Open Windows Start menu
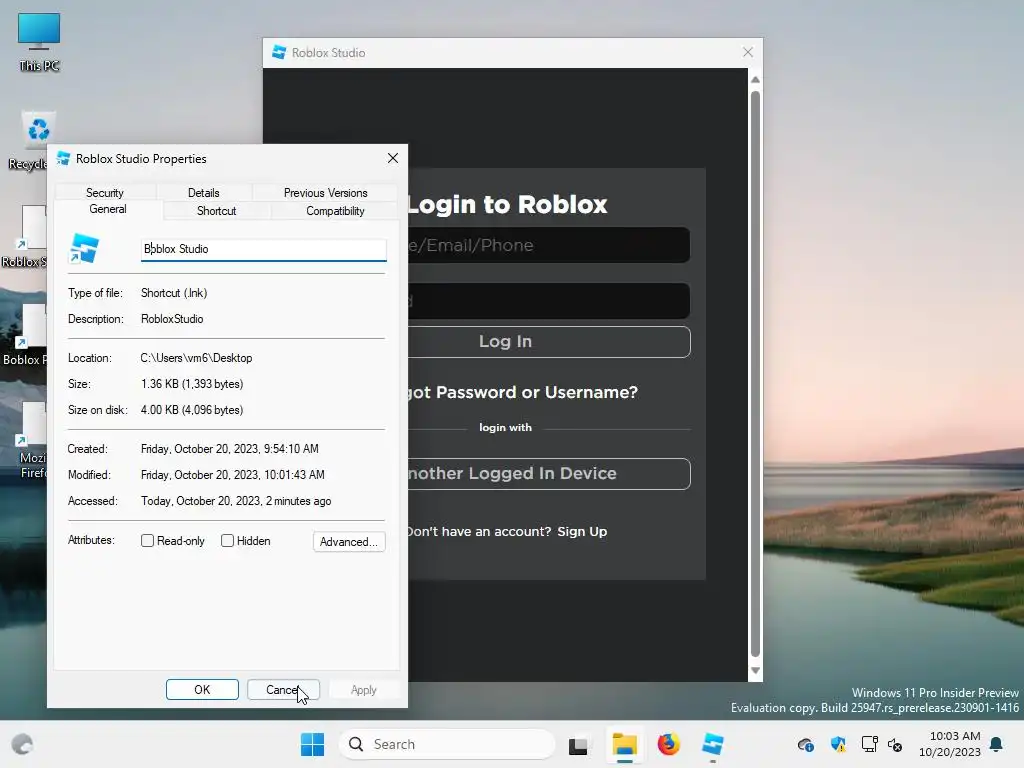The width and height of the screenshot is (1024, 768). (312, 744)
